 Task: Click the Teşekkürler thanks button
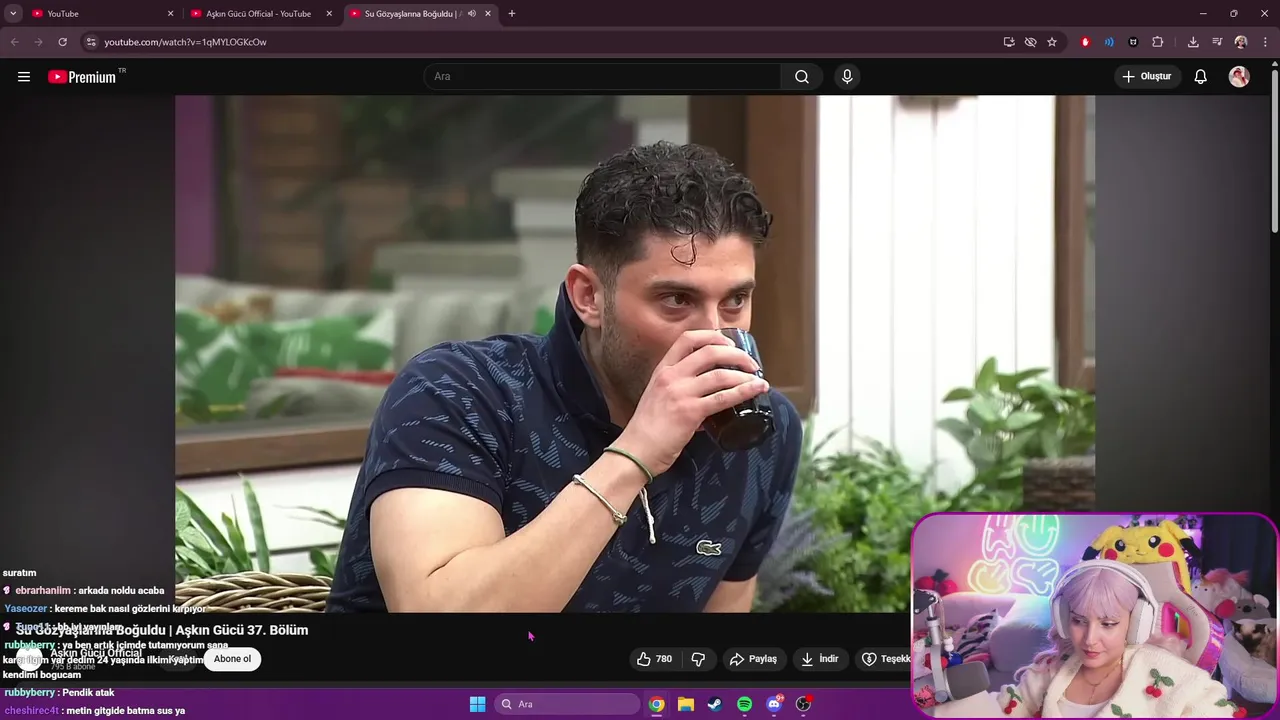click(885, 659)
